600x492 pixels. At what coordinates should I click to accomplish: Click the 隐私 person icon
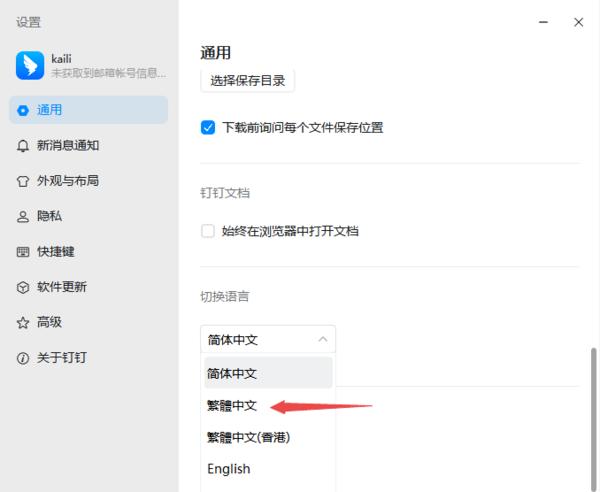pyautogui.click(x=23, y=216)
